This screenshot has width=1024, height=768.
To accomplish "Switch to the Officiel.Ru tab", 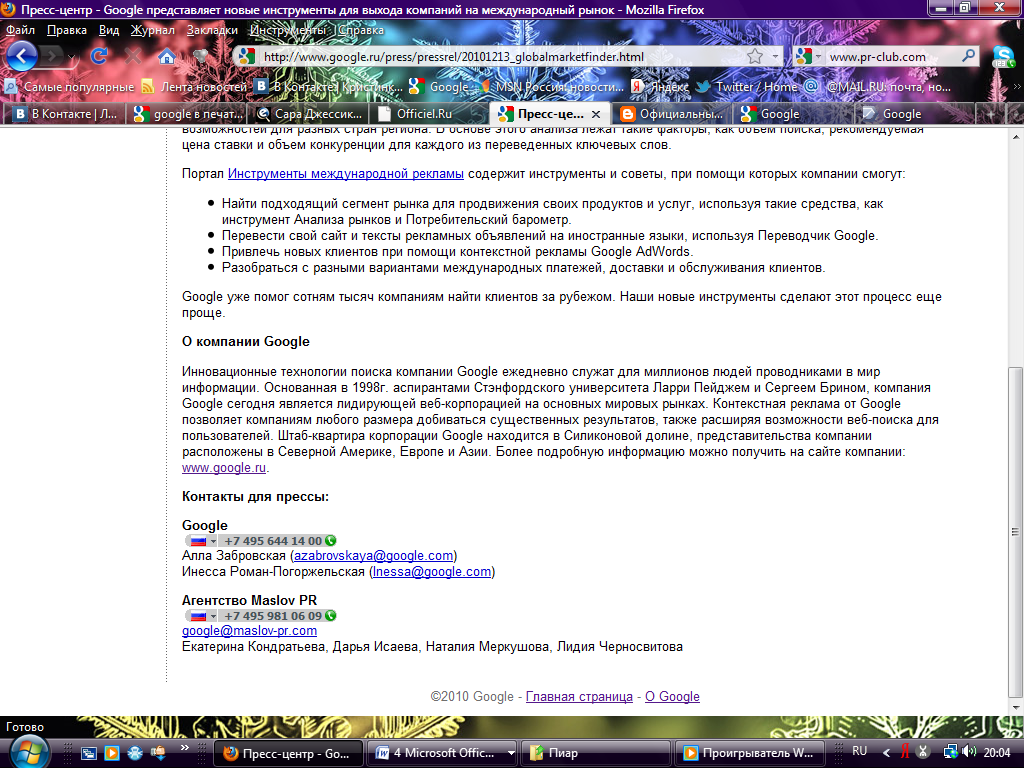I will coord(428,114).
